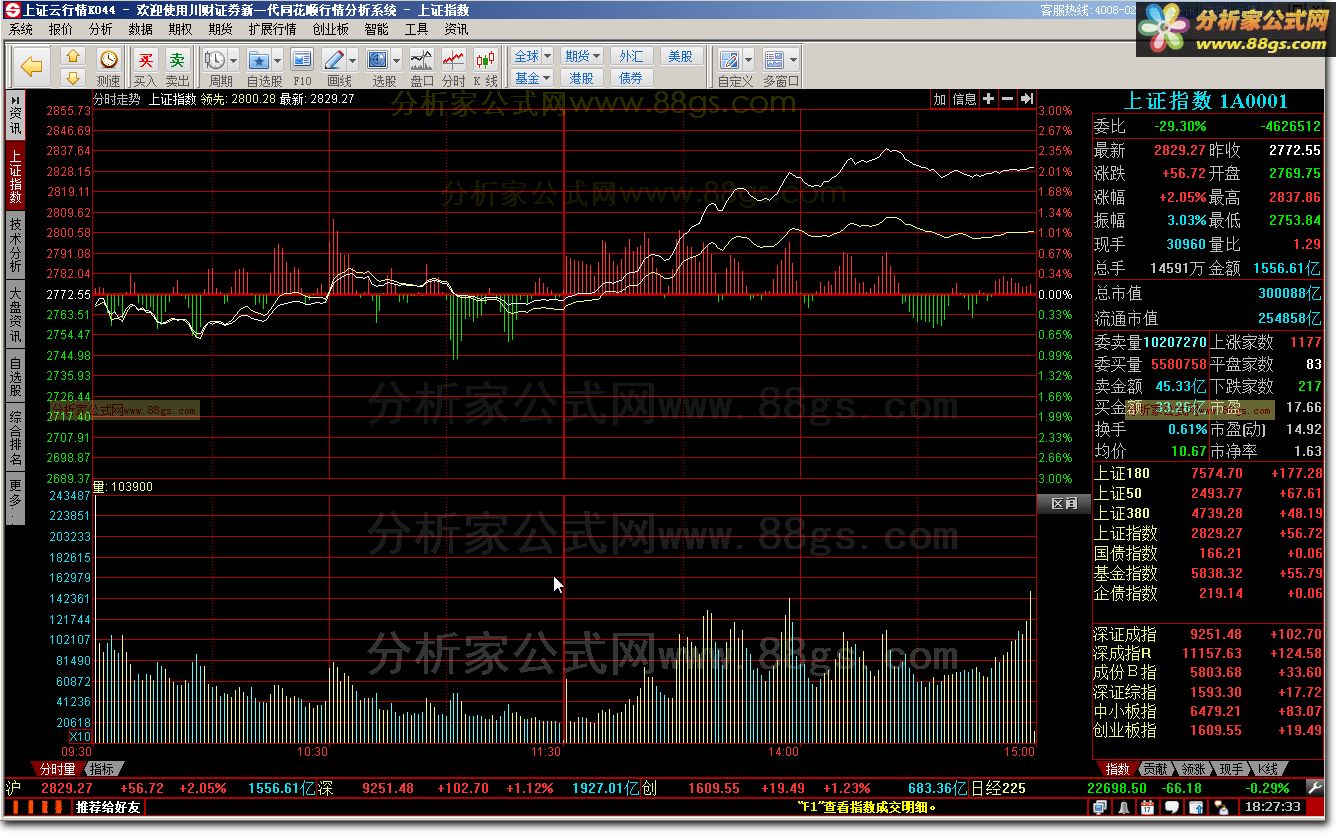This screenshot has height=834, width=1338.
Task: Click the down arrow page button
Action: 72,77
